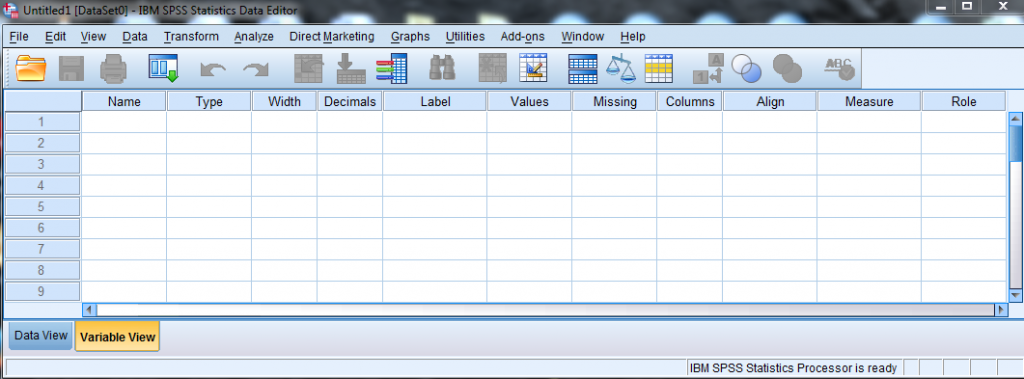Select row header 9
The height and width of the screenshot is (379, 1024).
click(x=42, y=291)
